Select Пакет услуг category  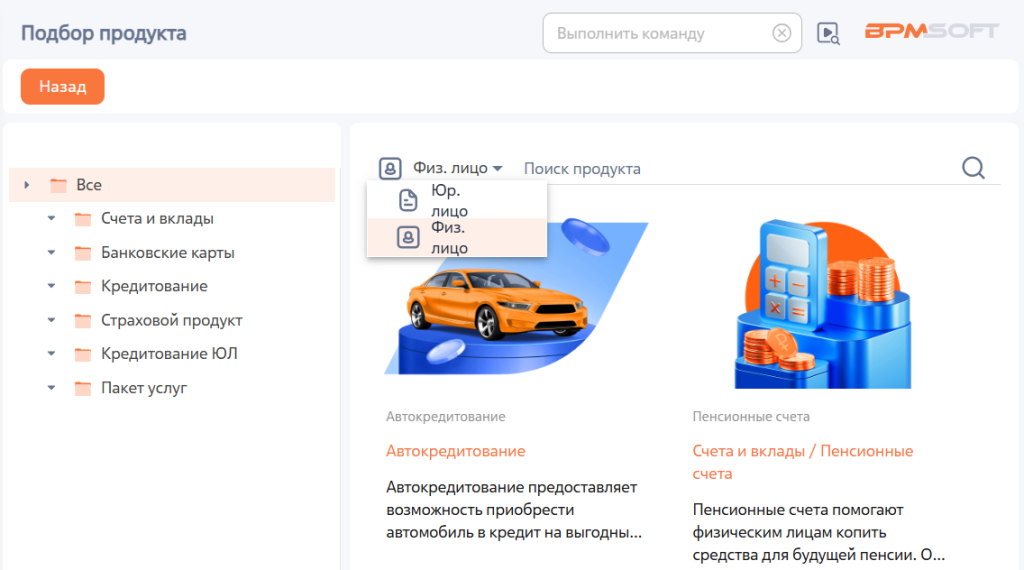[144, 388]
